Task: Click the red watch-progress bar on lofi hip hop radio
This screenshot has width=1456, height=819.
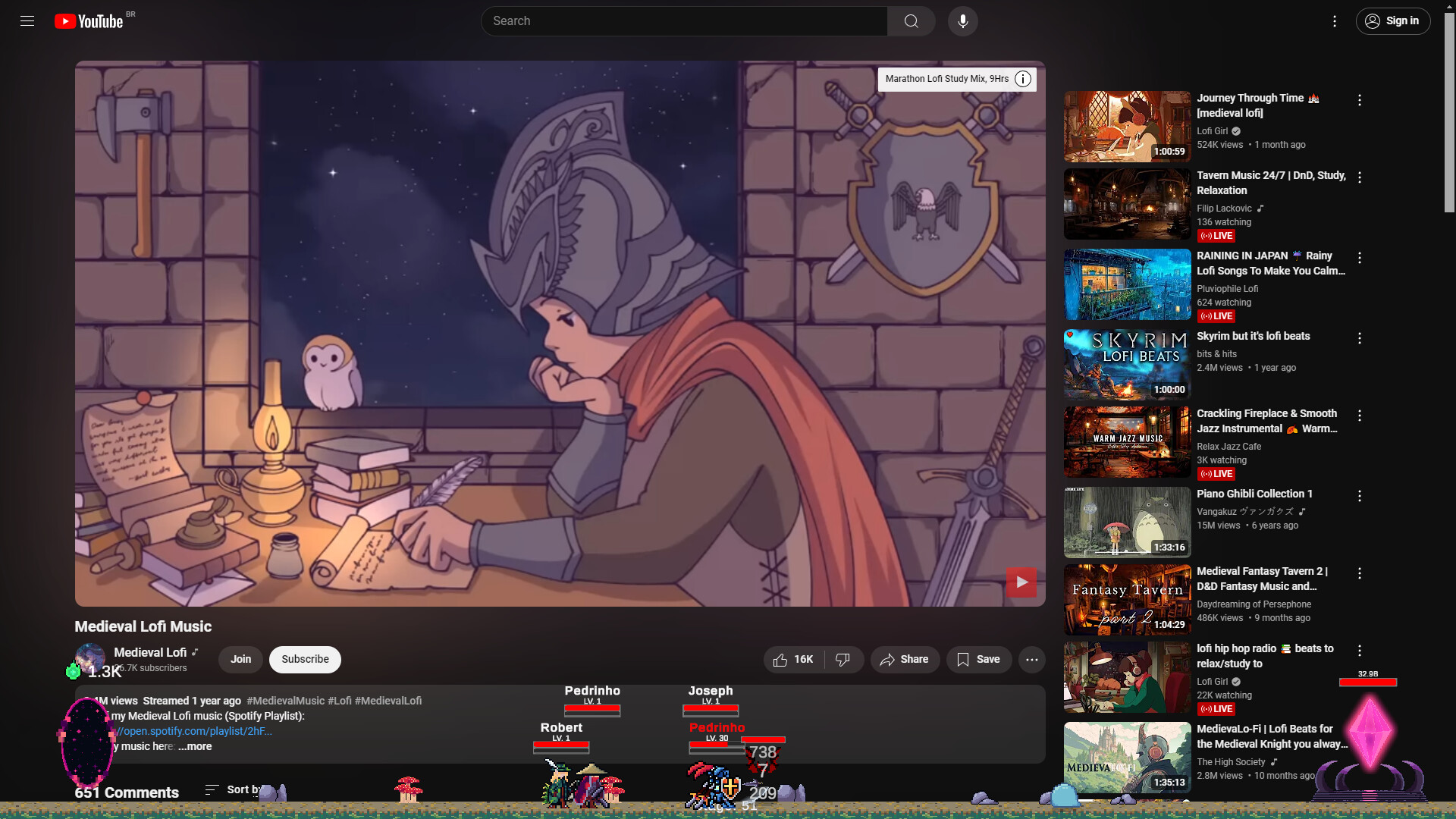Action: (x=1368, y=682)
